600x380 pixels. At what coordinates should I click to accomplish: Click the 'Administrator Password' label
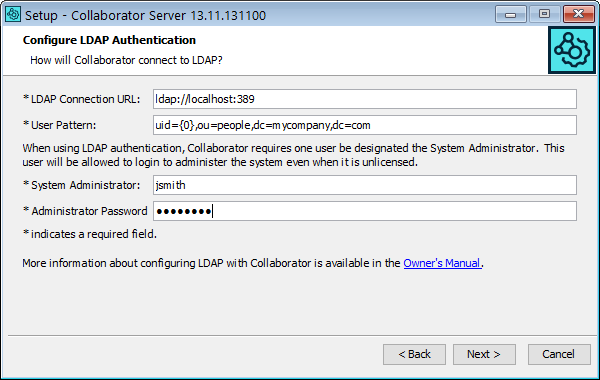point(85,211)
